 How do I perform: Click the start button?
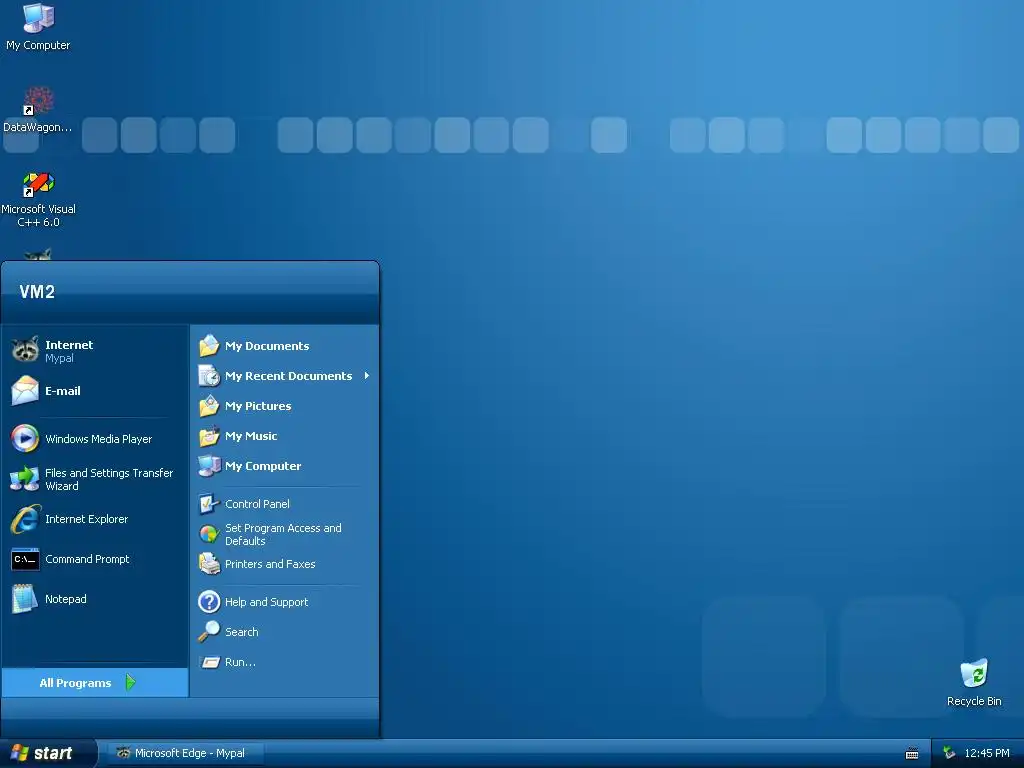pyautogui.click(x=48, y=753)
